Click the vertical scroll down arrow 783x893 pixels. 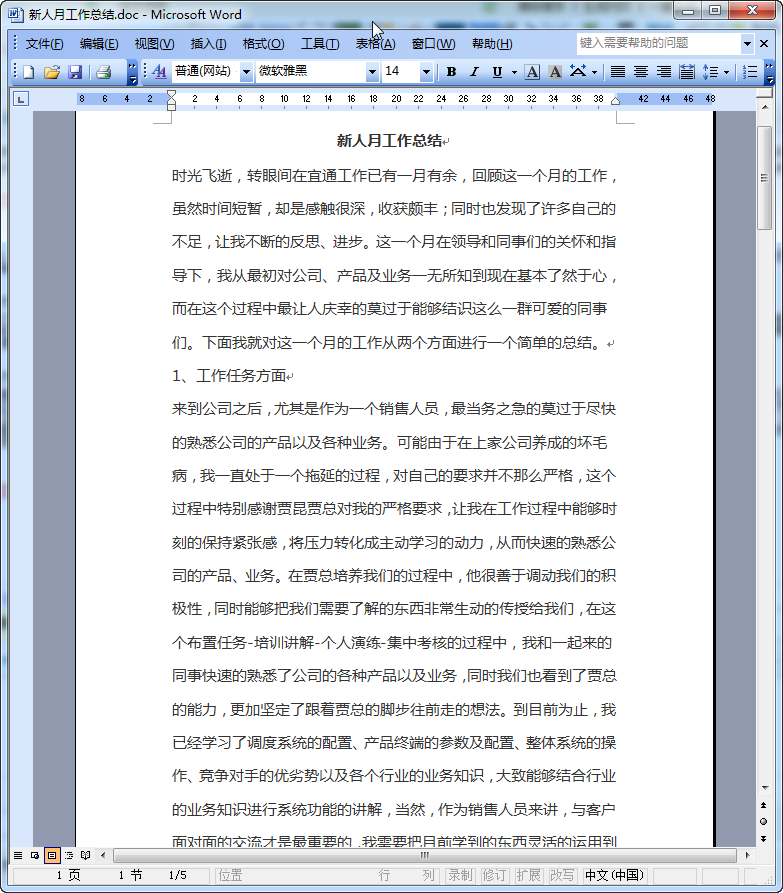765,788
